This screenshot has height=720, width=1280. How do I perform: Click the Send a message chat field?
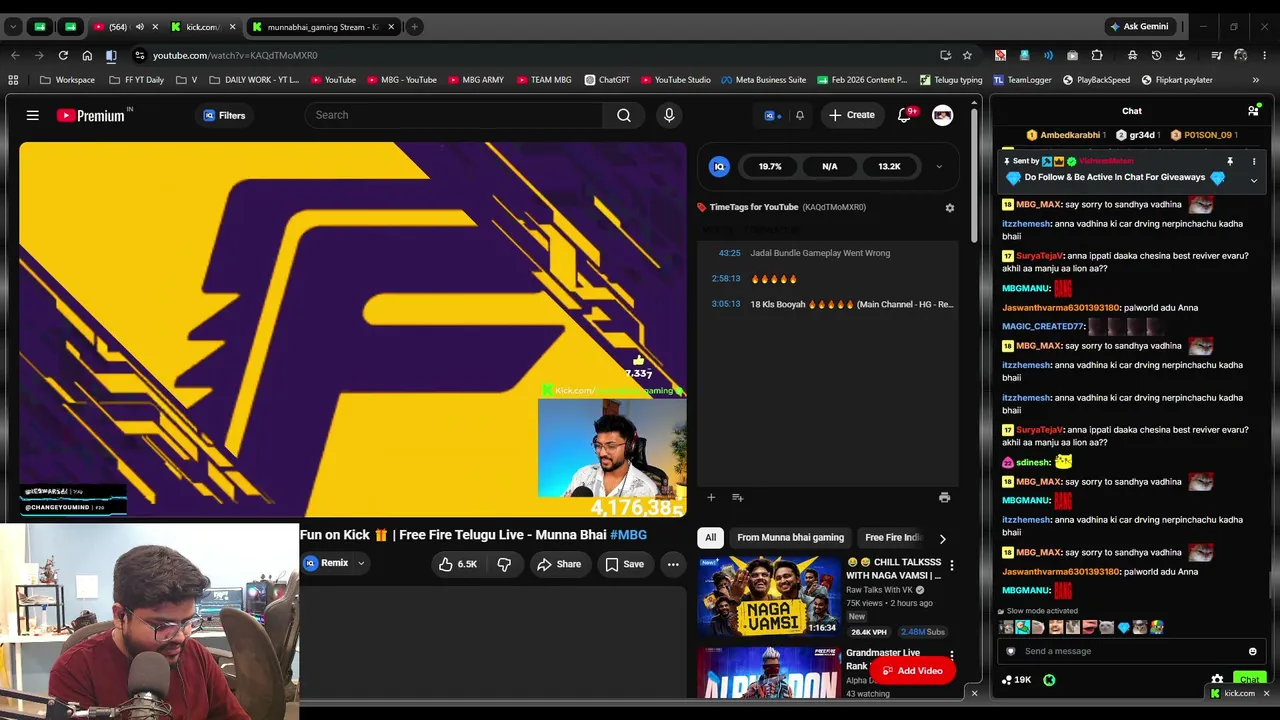[x=1130, y=651]
